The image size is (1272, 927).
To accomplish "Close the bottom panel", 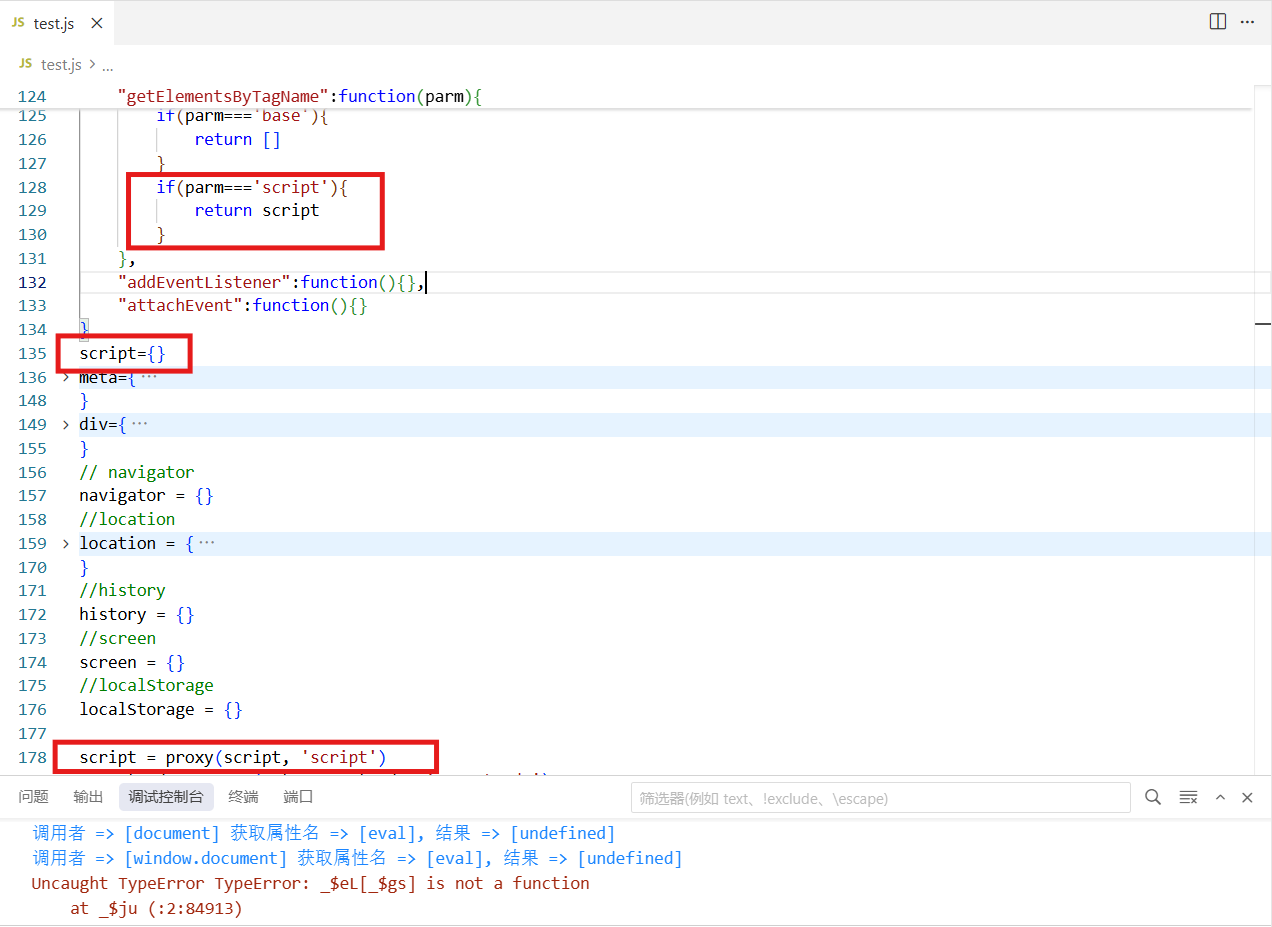I will tap(1247, 797).
